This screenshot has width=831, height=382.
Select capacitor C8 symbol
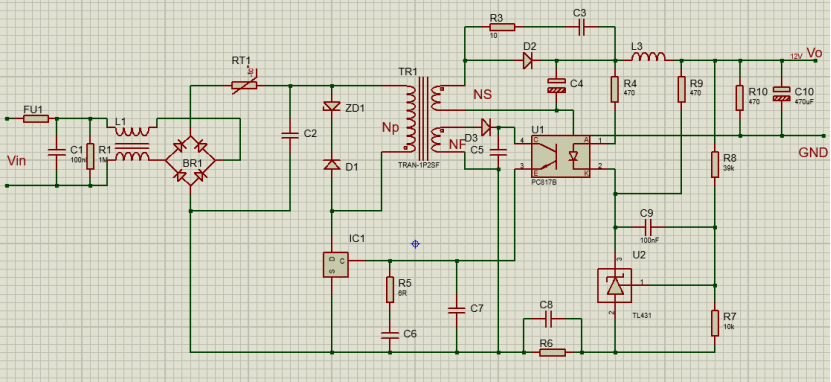point(549,319)
